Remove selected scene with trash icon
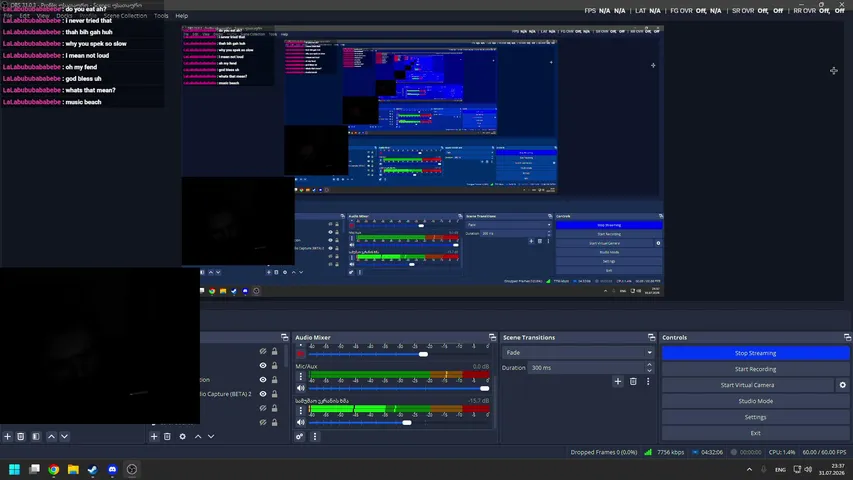Viewport: 853px width, 480px height. point(21,436)
